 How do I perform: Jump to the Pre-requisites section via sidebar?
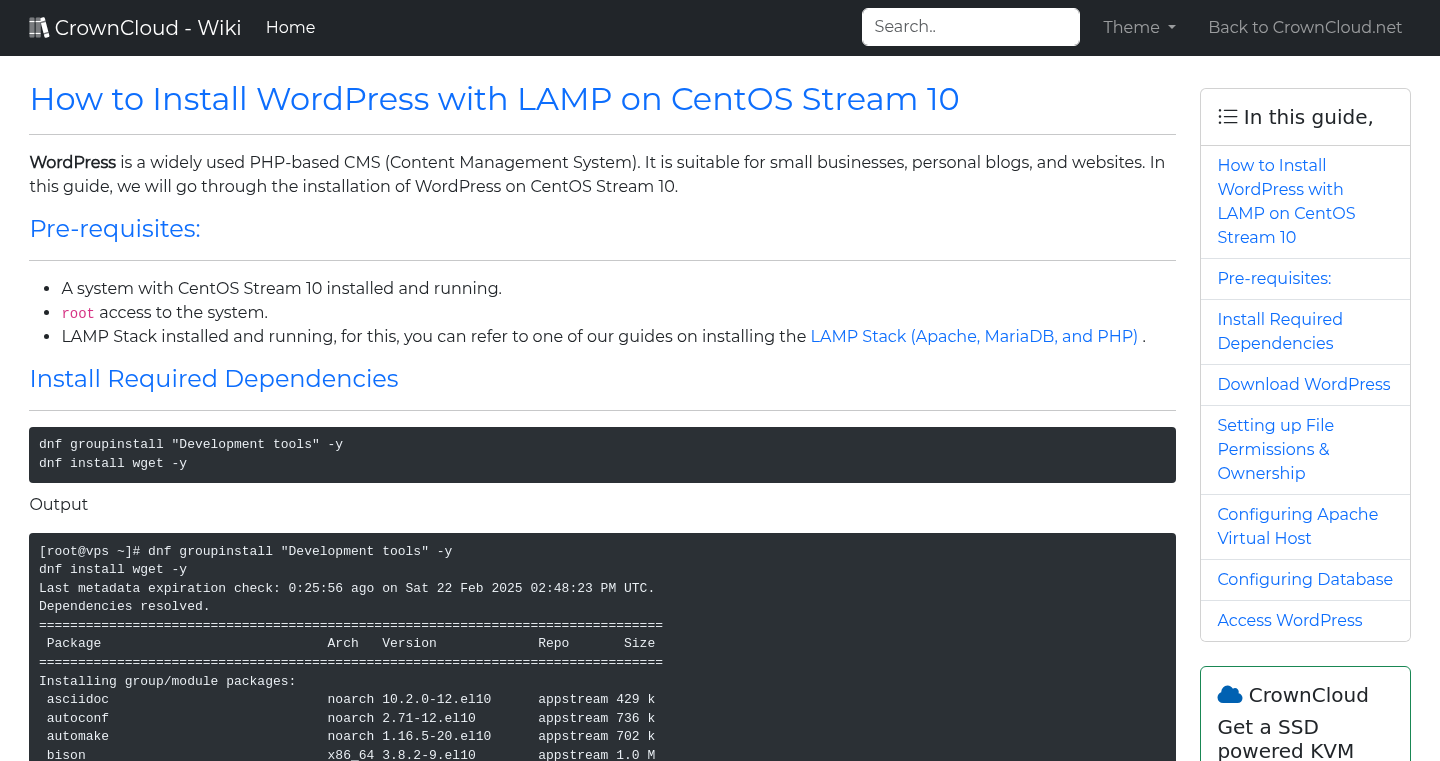(1274, 278)
